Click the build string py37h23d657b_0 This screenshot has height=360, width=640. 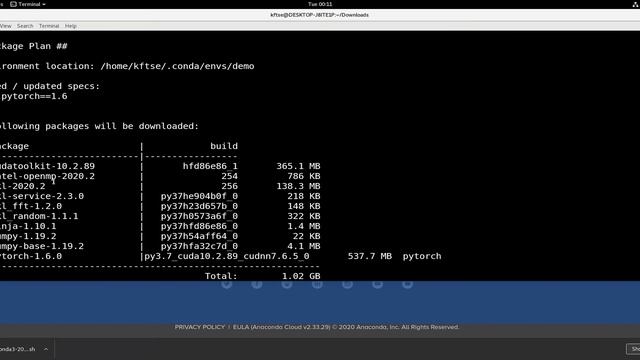[199, 206]
